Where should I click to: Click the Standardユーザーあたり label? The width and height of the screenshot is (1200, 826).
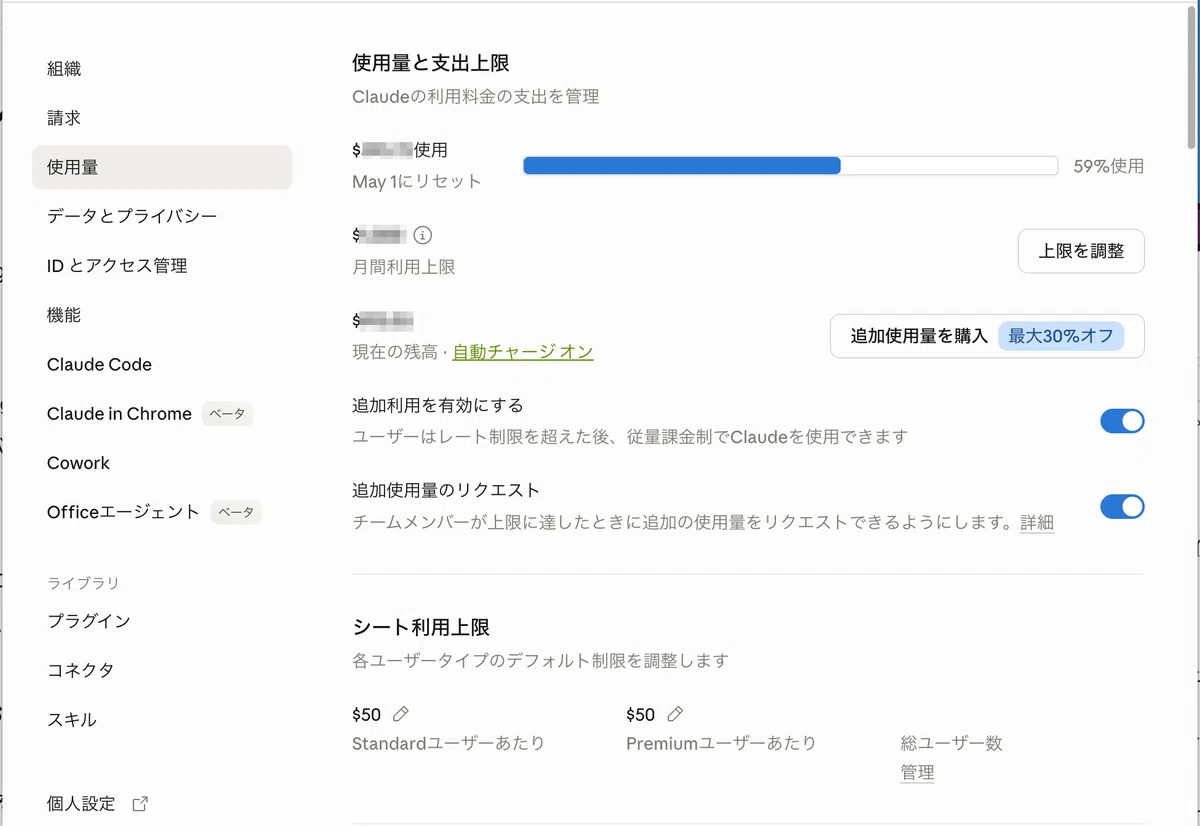coord(448,743)
